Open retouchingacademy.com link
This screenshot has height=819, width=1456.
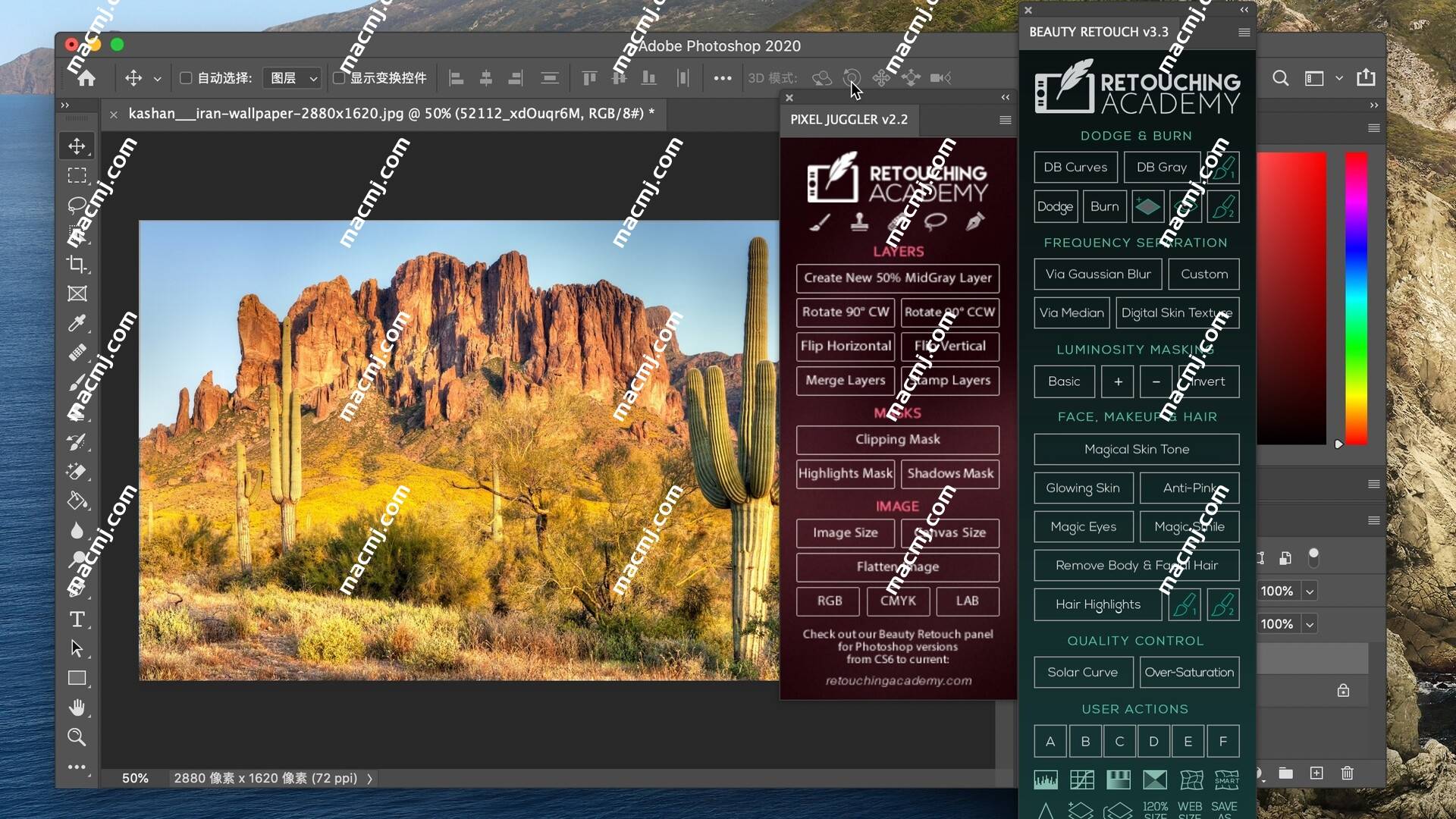898,681
